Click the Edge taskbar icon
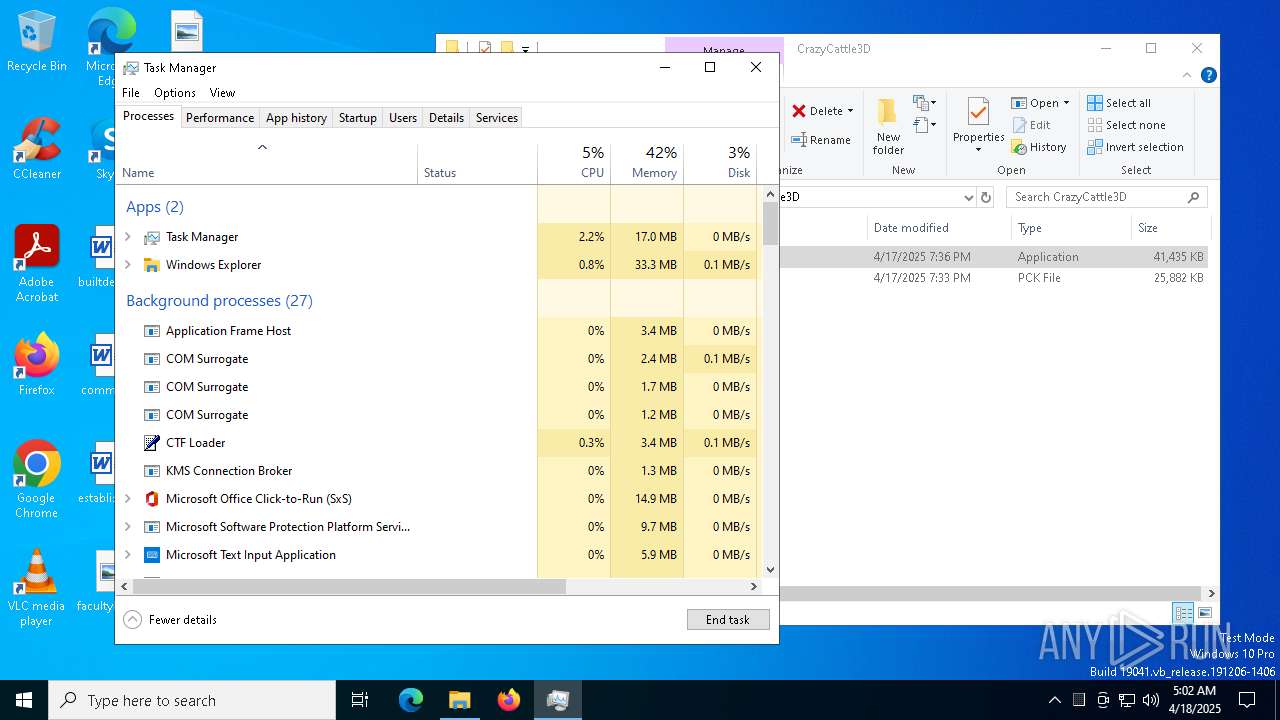The image size is (1280, 720). (411, 700)
